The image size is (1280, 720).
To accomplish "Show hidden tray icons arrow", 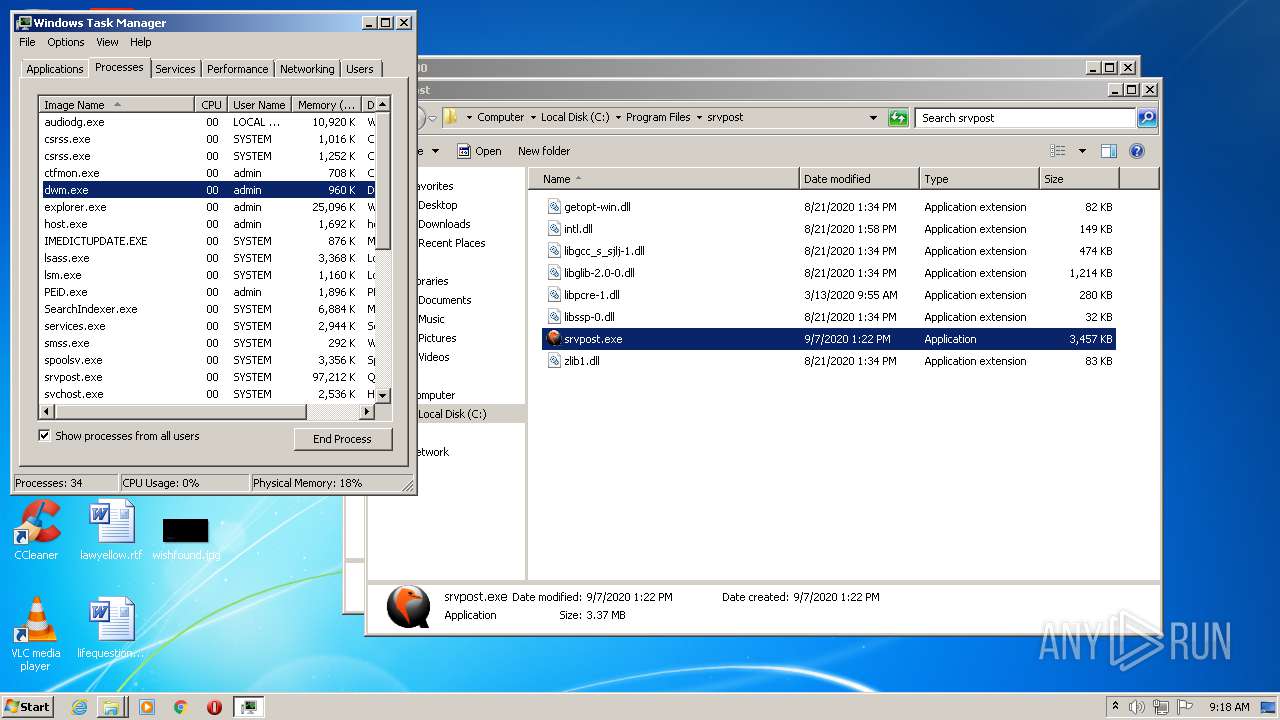I will click(x=1115, y=707).
